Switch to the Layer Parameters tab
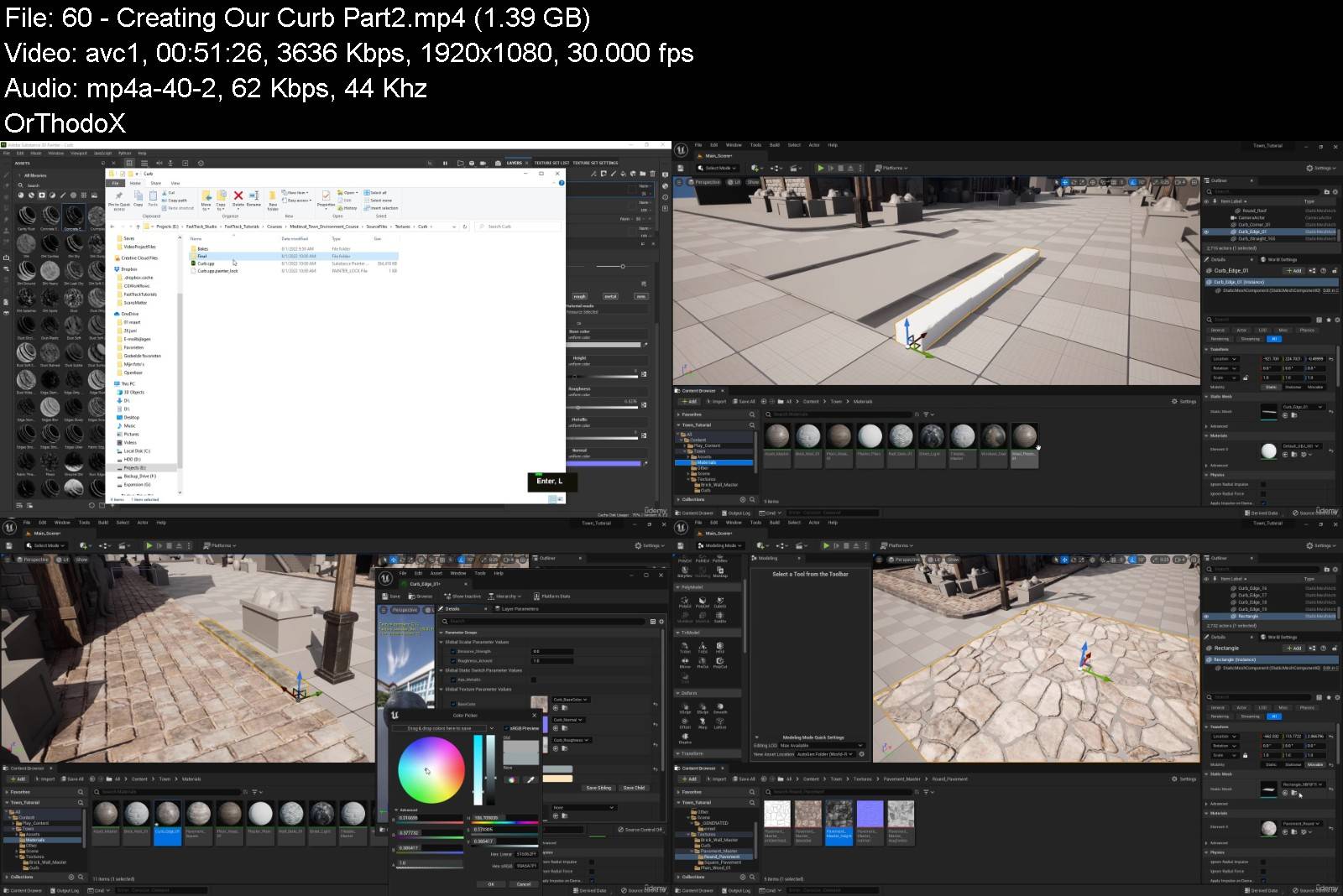The width and height of the screenshot is (1343, 896). (x=516, y=609)
